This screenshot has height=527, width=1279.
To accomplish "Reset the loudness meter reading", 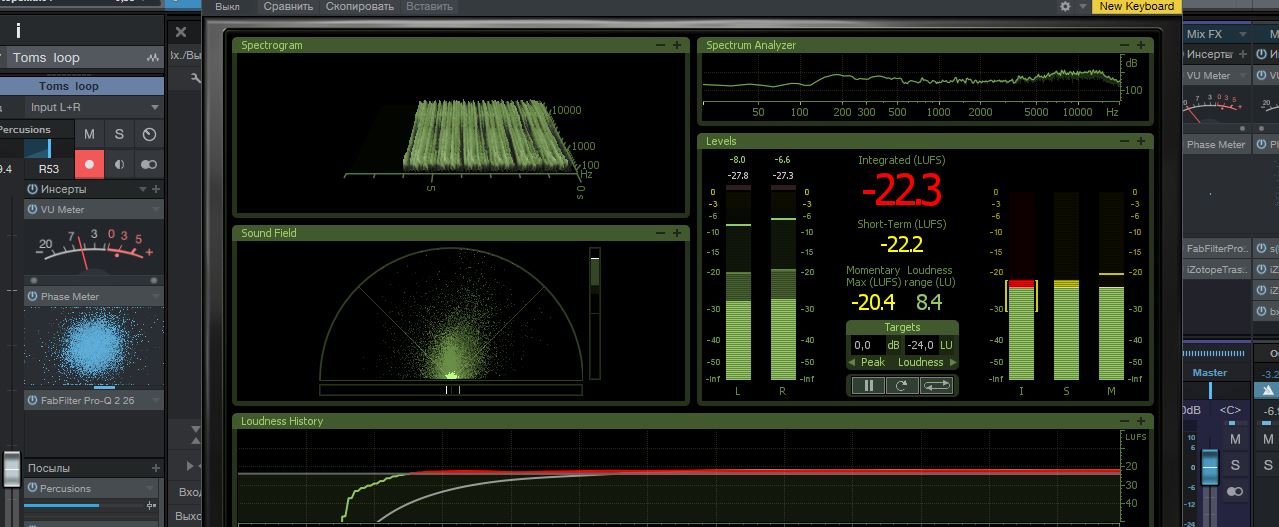I will [x=902, y=386].
